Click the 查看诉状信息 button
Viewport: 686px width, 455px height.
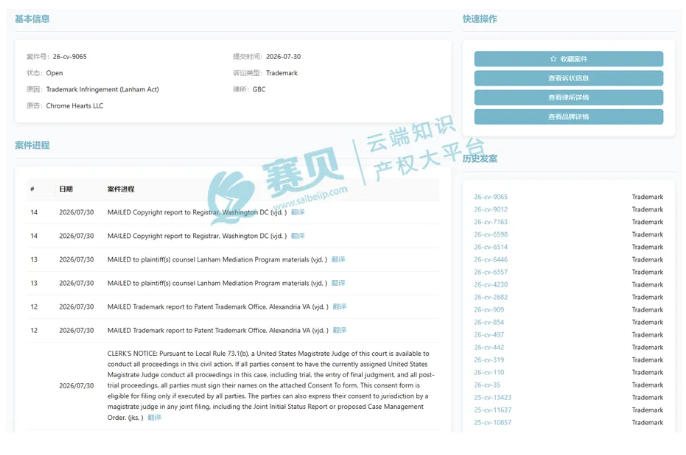pos(568,78)
